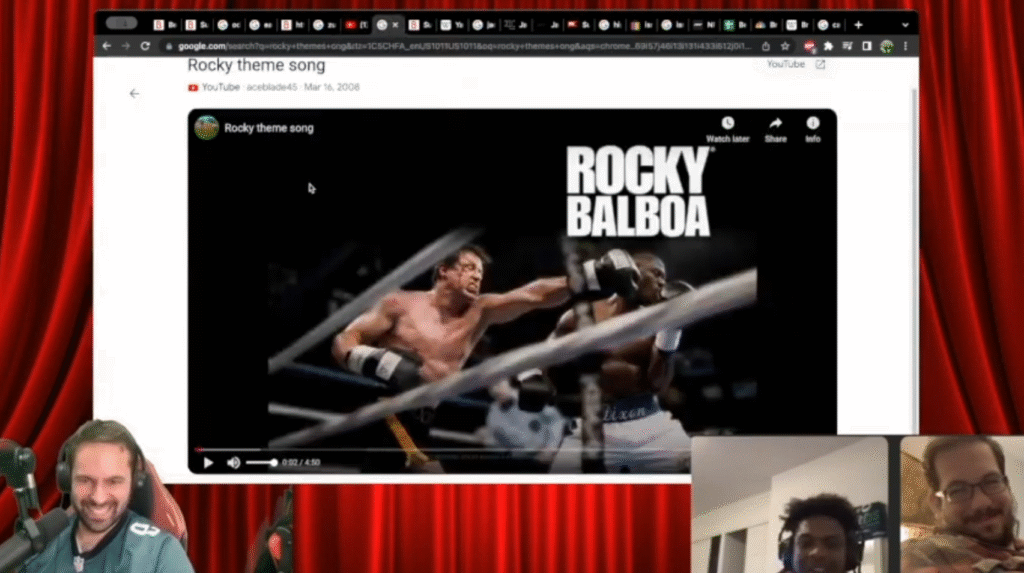Screen dimensions: 1024x573
Task: Switch to the first browser tab
Action: click(165, 25)
